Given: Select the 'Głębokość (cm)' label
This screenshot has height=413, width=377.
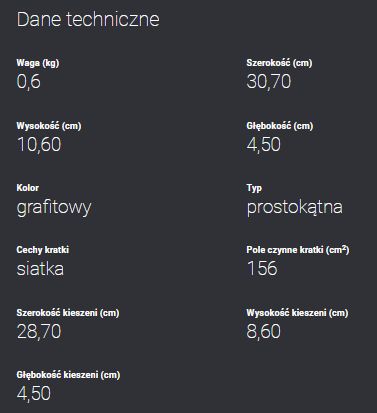Looking at the screenshot, I should 280,126.
